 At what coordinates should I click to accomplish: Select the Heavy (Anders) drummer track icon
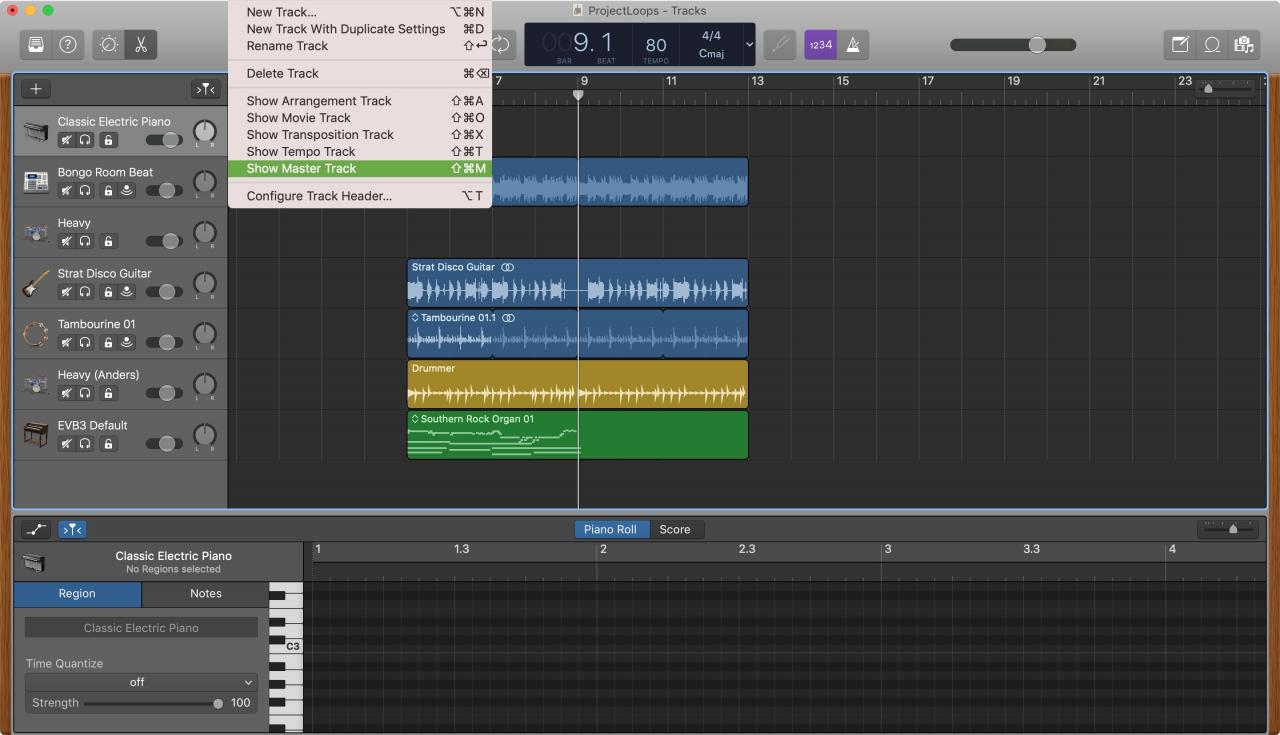36,384
